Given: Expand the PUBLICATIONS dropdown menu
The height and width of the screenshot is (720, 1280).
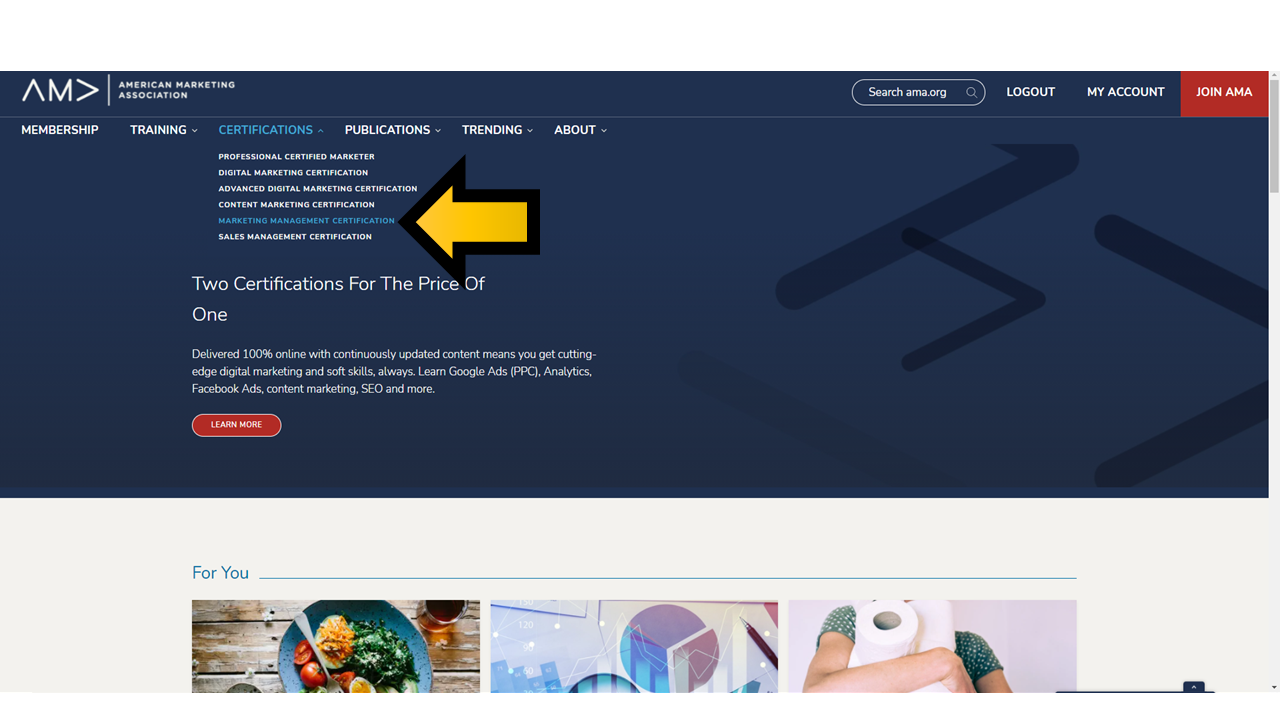Looking at the screenshot, I should (x=393, y=130).
